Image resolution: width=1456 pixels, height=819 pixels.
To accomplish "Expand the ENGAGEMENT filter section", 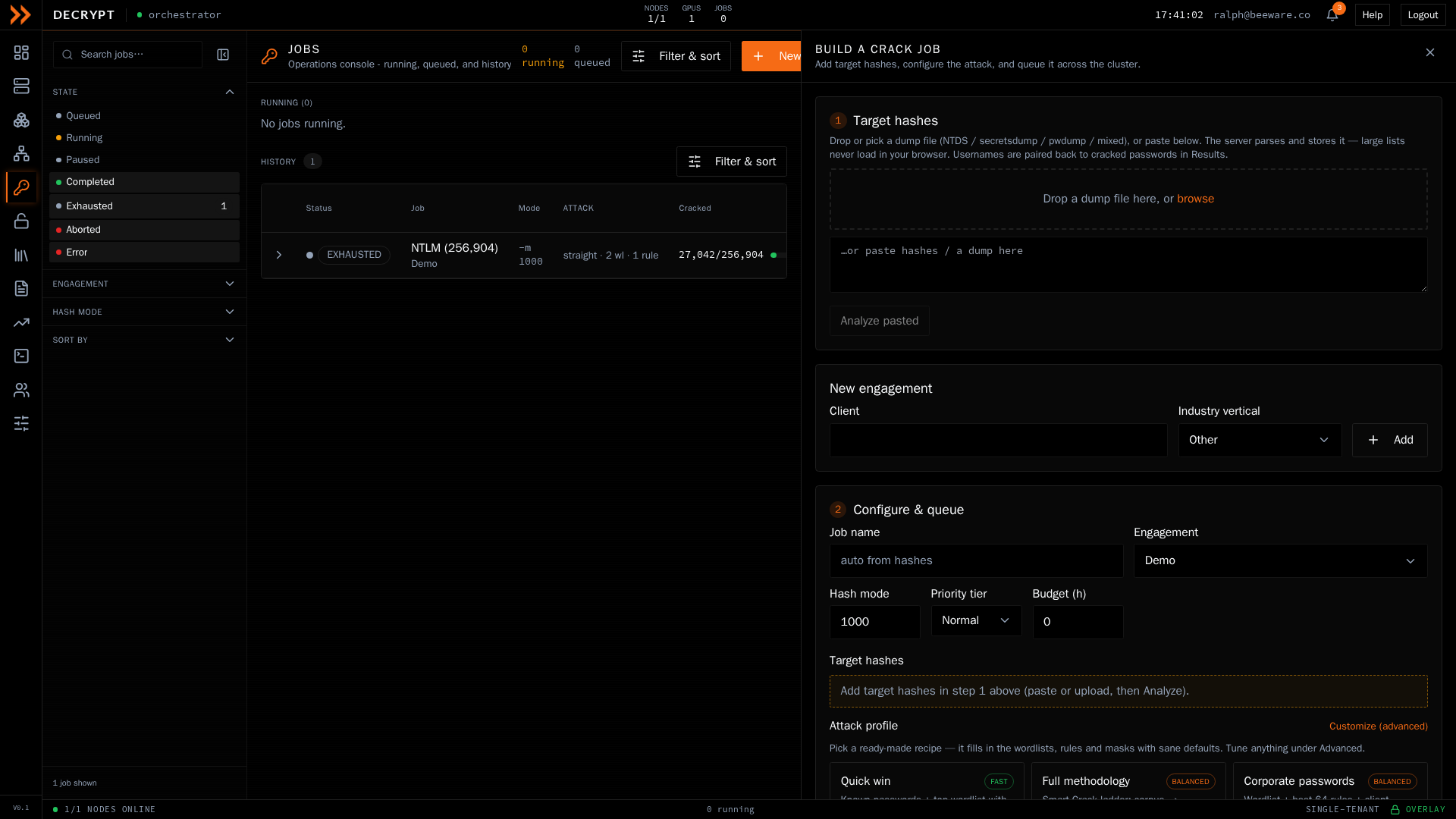I will click(144, 284).
